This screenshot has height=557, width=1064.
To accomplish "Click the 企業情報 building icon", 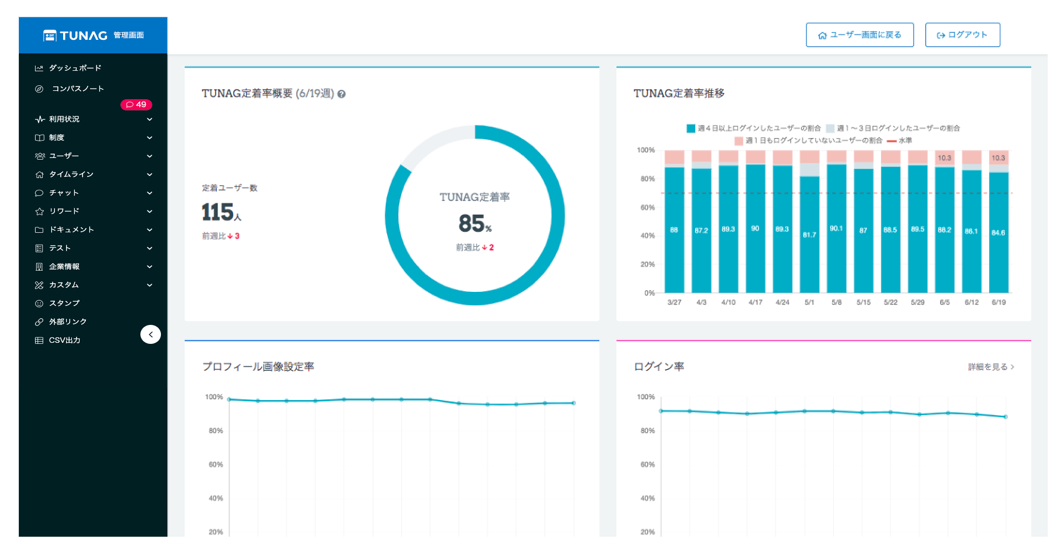I will (39, 267).
